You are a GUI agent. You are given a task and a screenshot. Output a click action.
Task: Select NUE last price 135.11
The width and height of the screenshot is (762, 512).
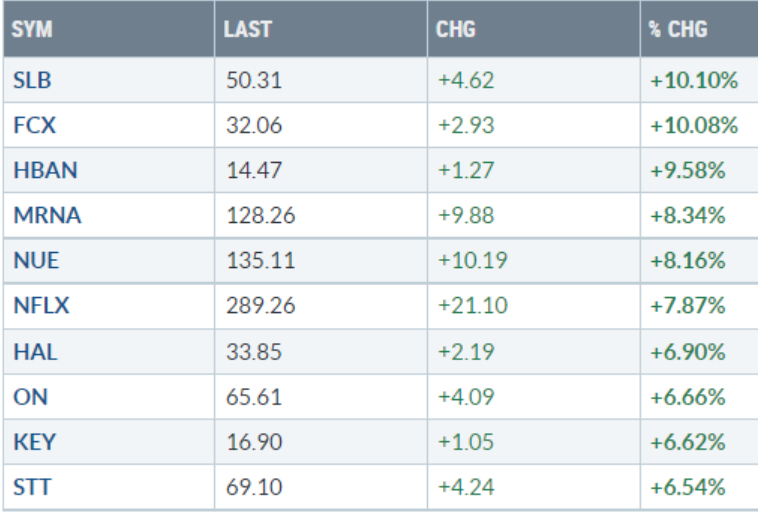260,261
